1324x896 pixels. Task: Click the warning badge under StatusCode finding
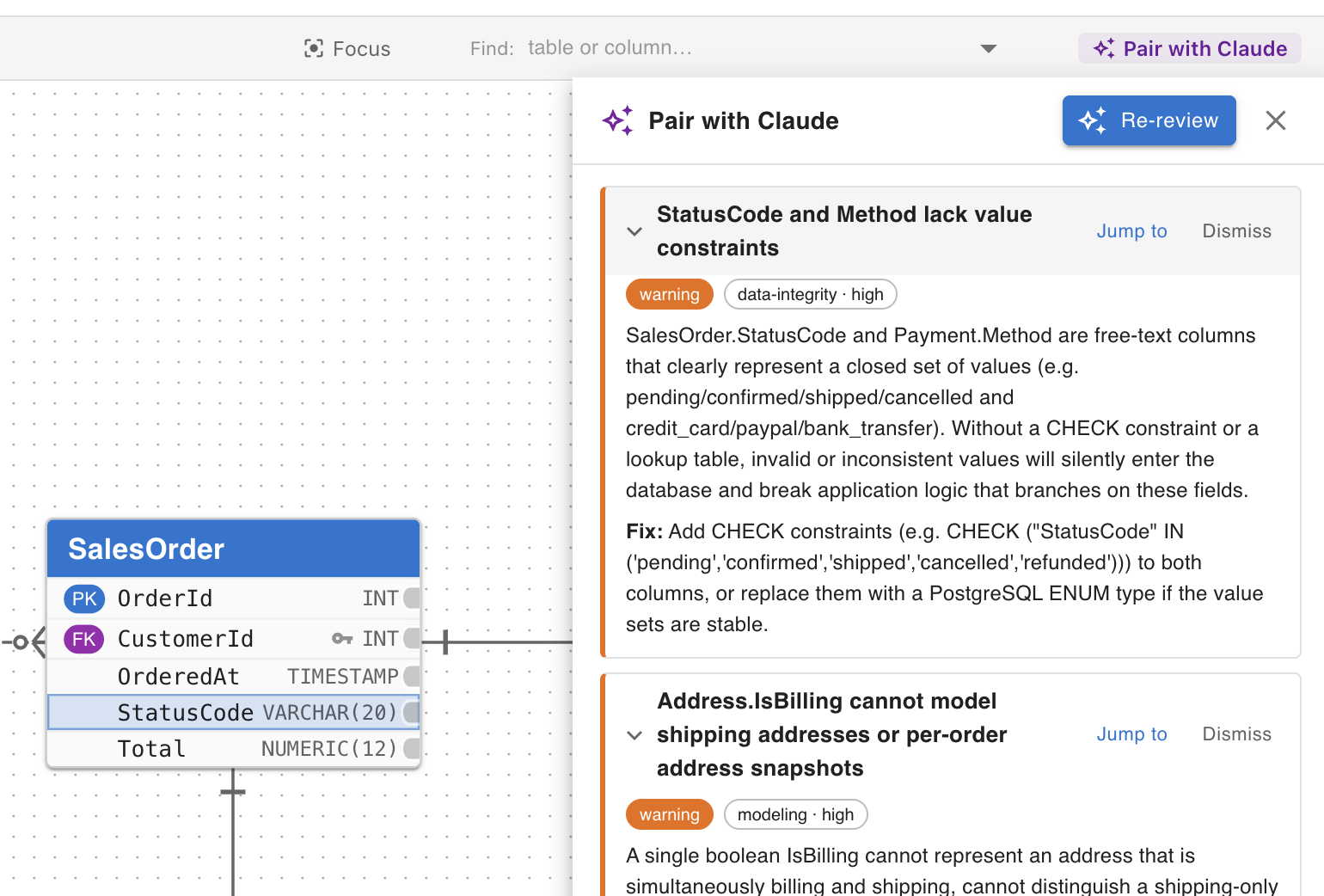(x=670, y=294)
